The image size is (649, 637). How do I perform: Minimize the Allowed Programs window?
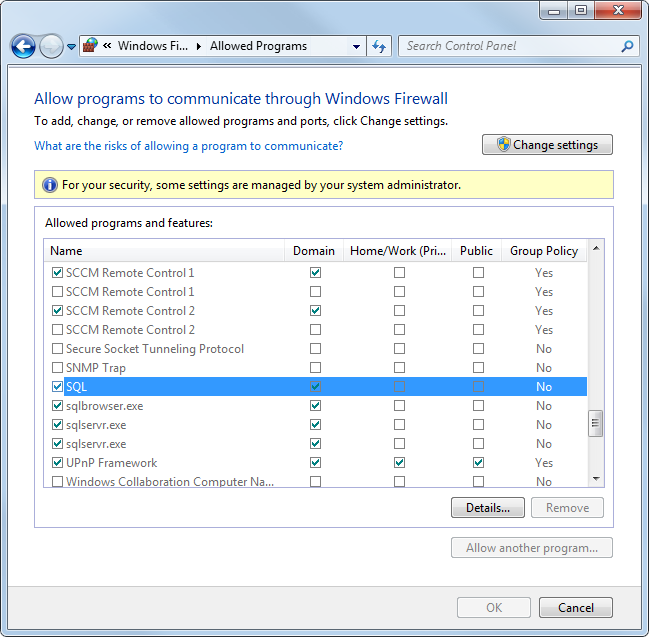pos(554,10)
